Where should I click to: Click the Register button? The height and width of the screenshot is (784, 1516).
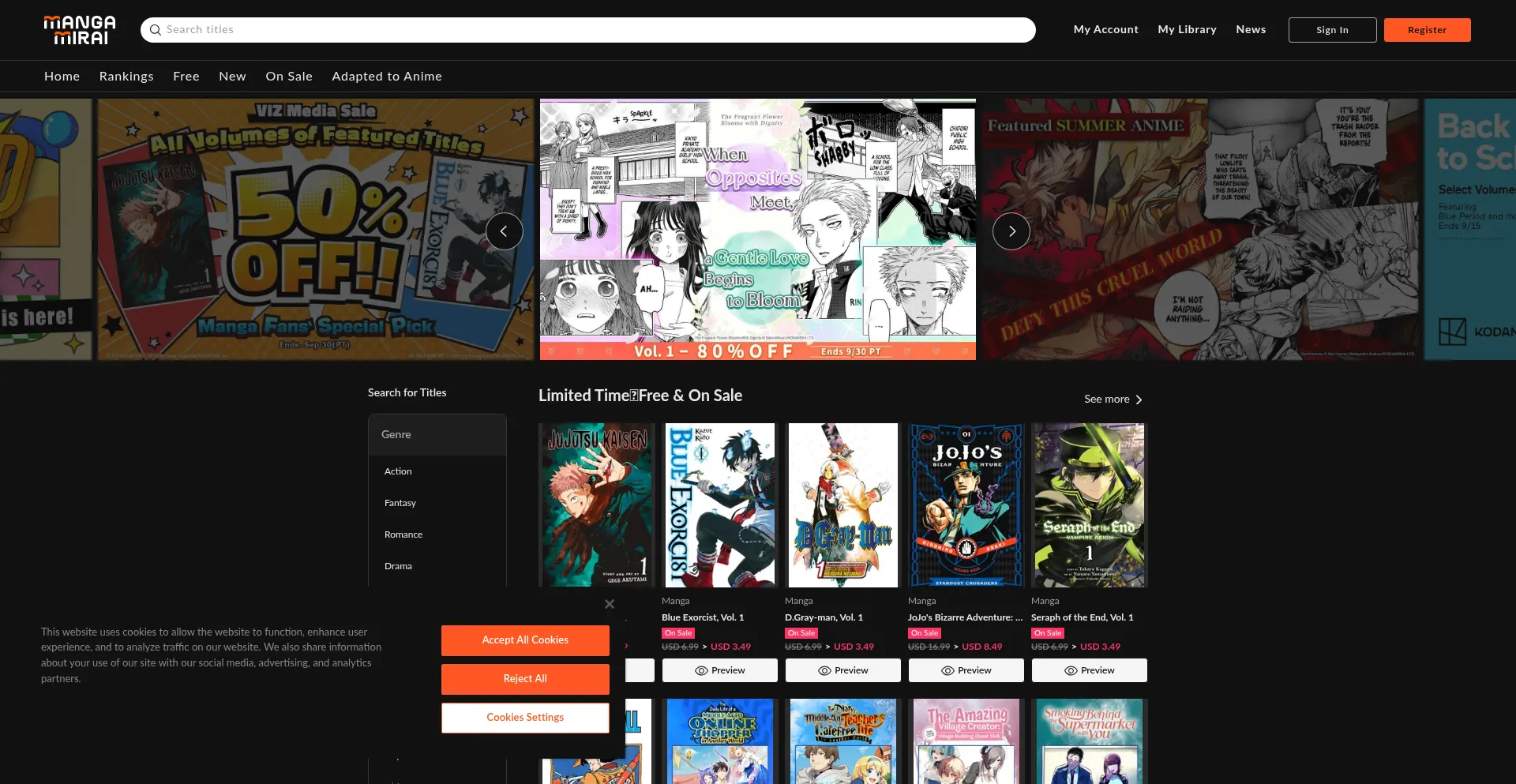point(1427,30)
